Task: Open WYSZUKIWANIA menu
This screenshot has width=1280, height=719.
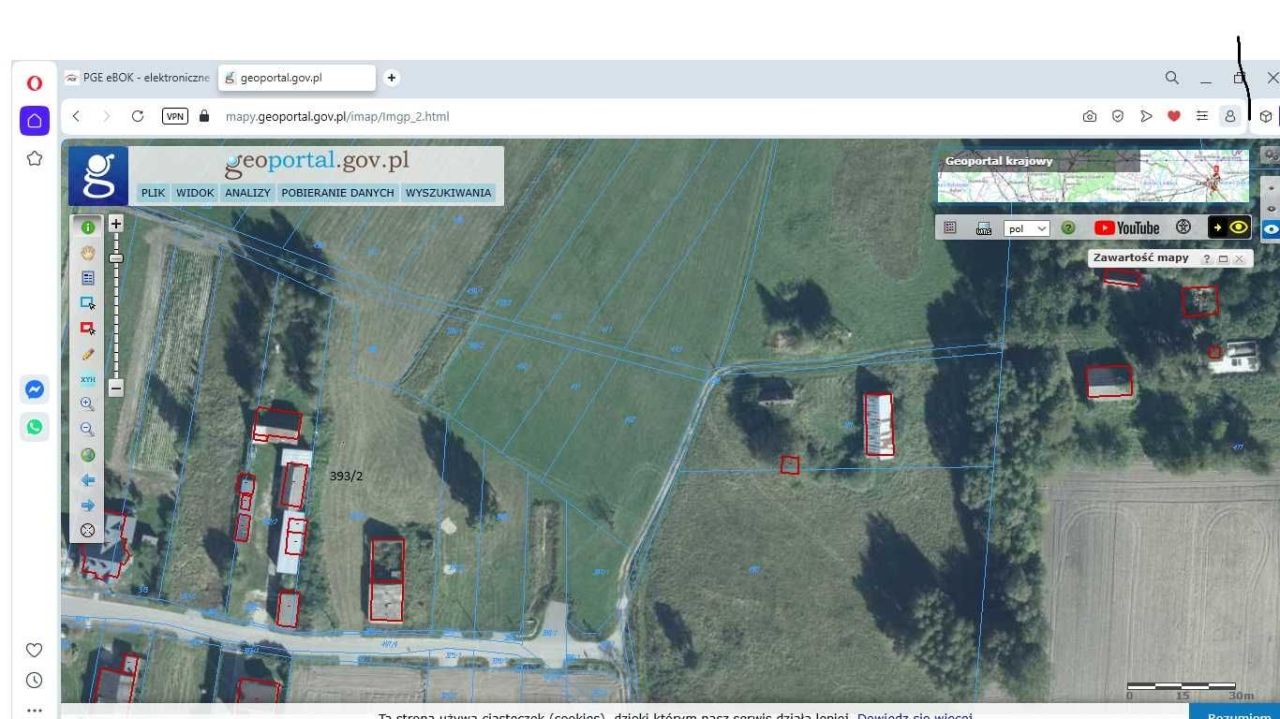Action: (x=448, y=194)
